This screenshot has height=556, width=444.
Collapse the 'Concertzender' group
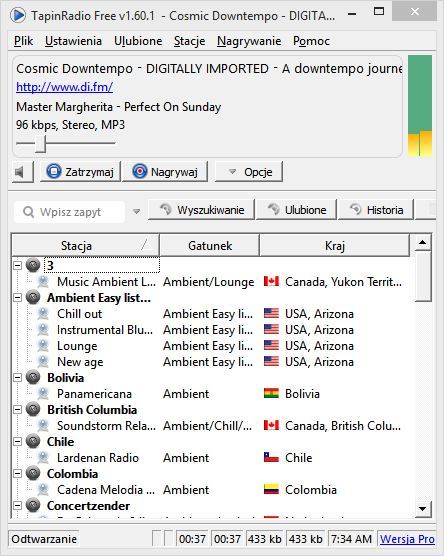(17, 505)
